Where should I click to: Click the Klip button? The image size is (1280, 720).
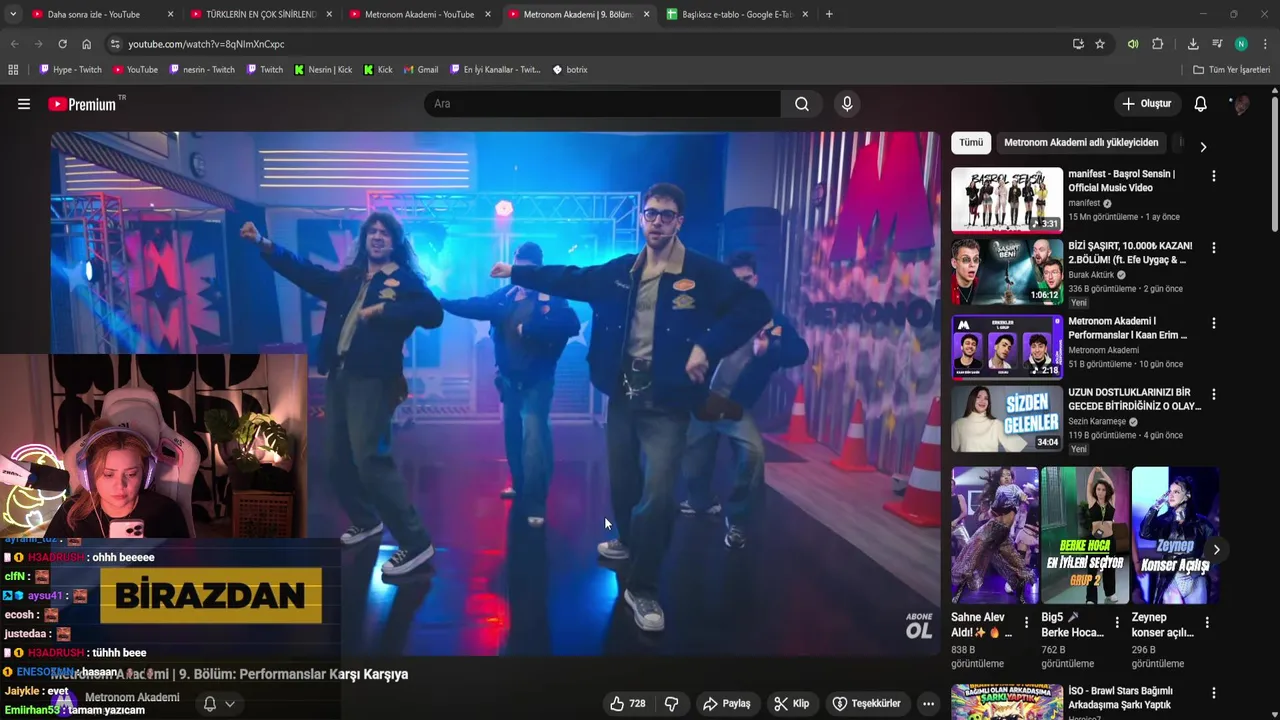click(x=792, y=704)
